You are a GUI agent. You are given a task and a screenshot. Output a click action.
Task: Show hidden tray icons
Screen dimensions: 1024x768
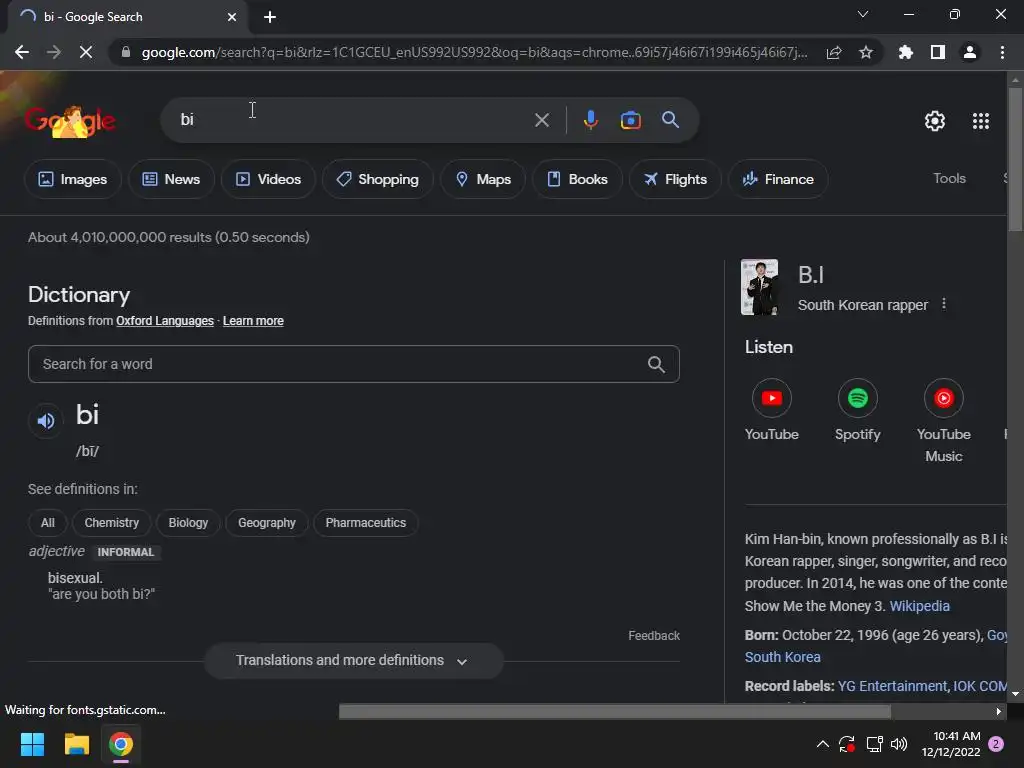click(823, 744)
